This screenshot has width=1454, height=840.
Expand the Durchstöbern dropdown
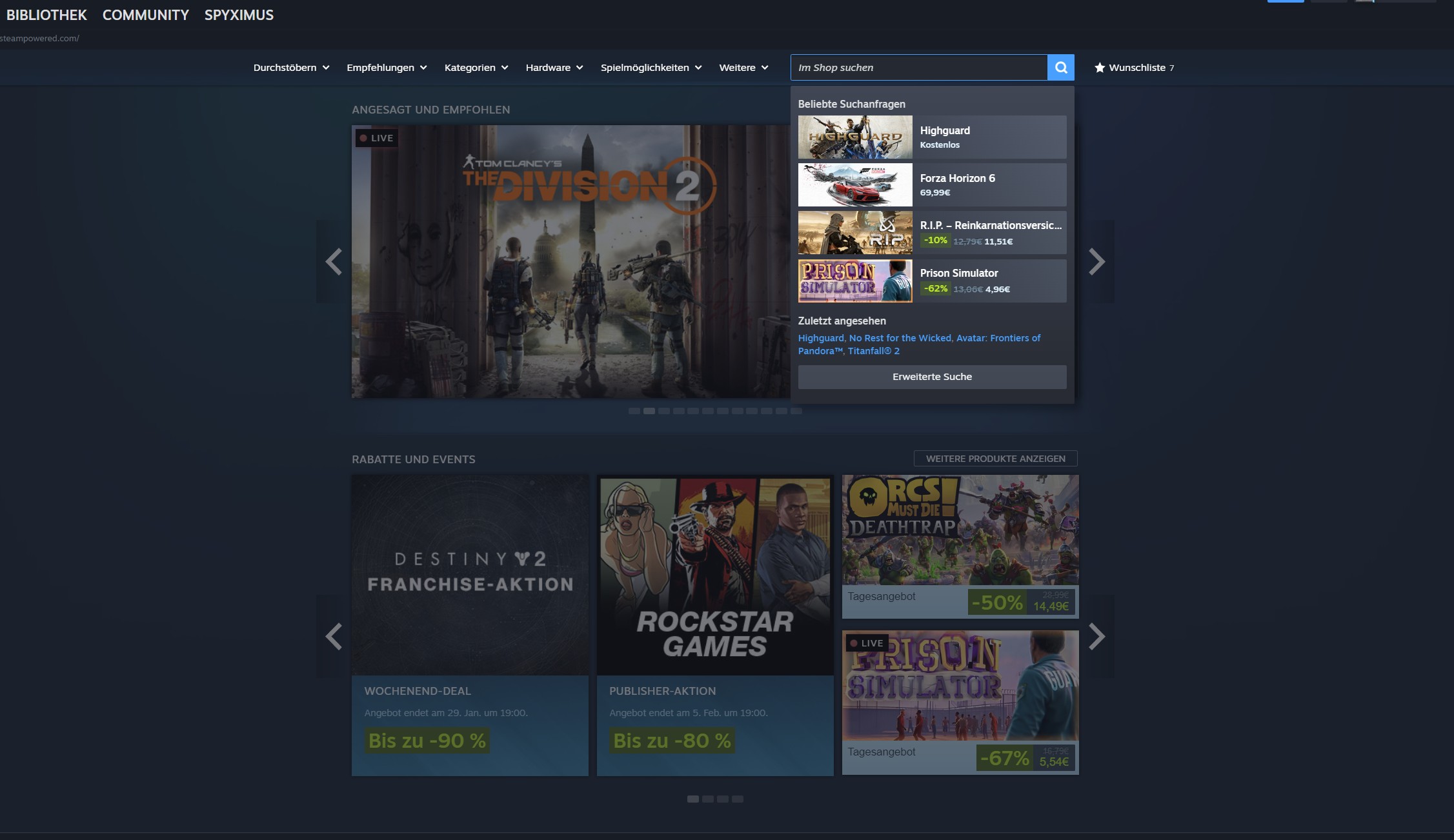pos(291,68)
